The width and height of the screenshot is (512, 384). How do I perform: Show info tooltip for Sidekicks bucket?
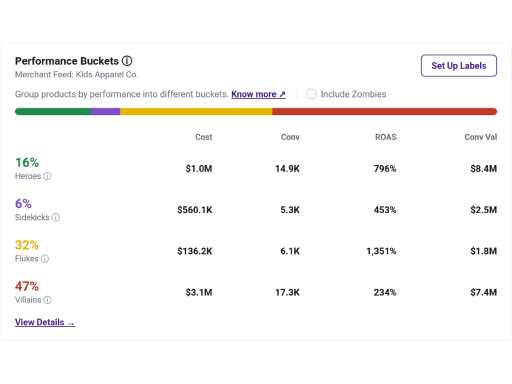[x=56, y=217]
